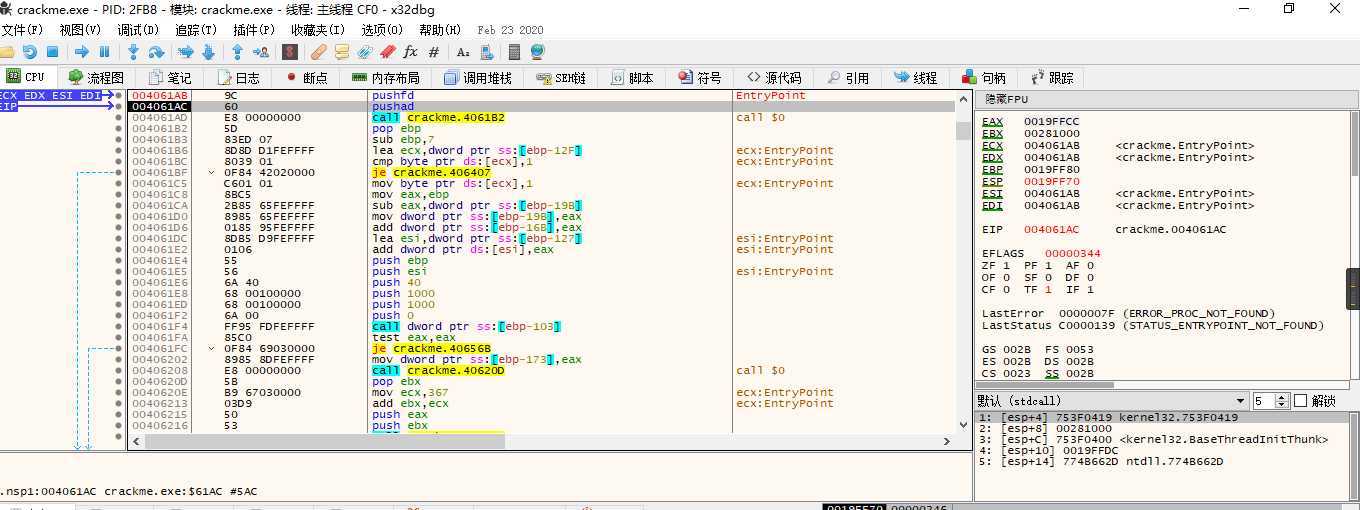Viewport: 1360px width, 510px height.
Task: Switch to the 断点 tab
Action: [x=306, y=77]
